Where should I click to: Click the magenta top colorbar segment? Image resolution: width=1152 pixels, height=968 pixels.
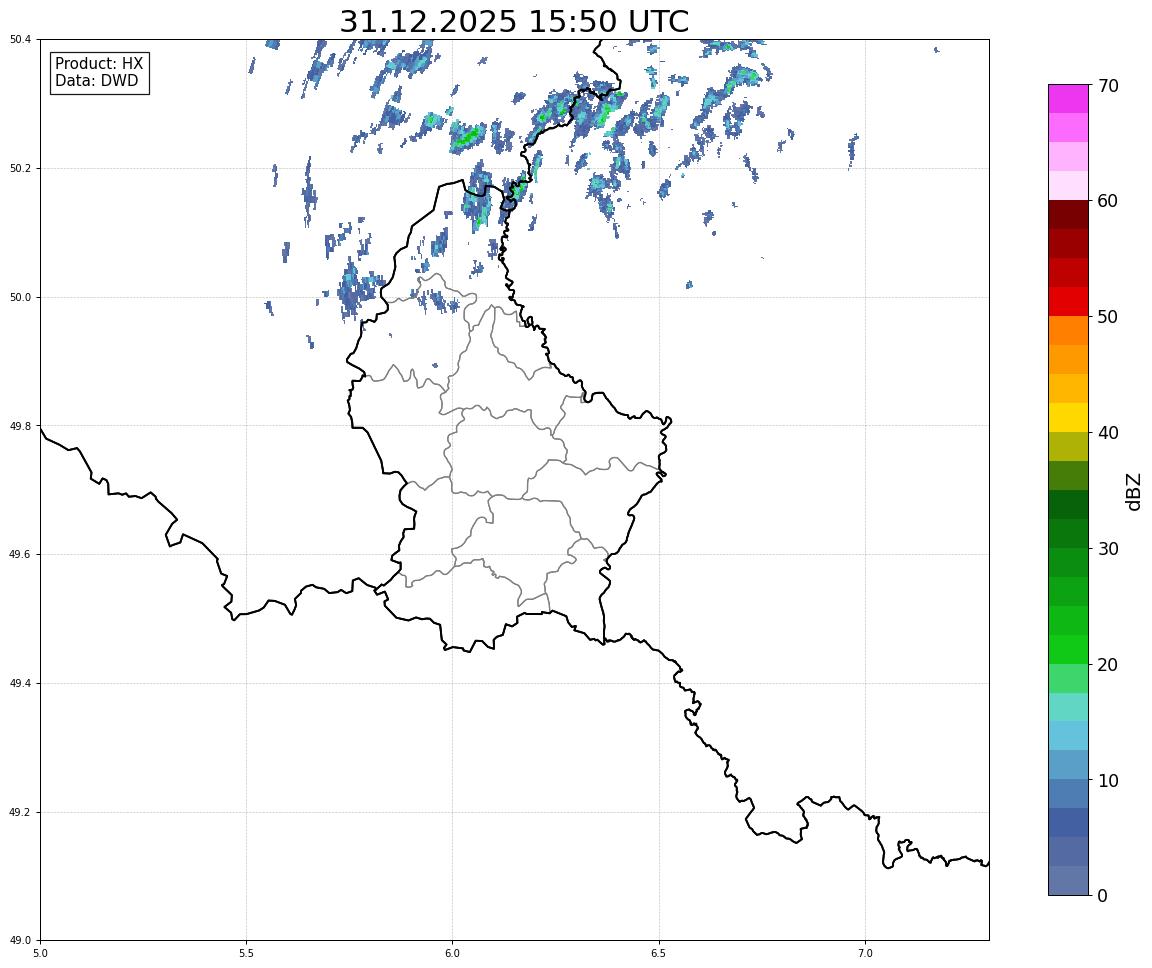click(1068, 99)
